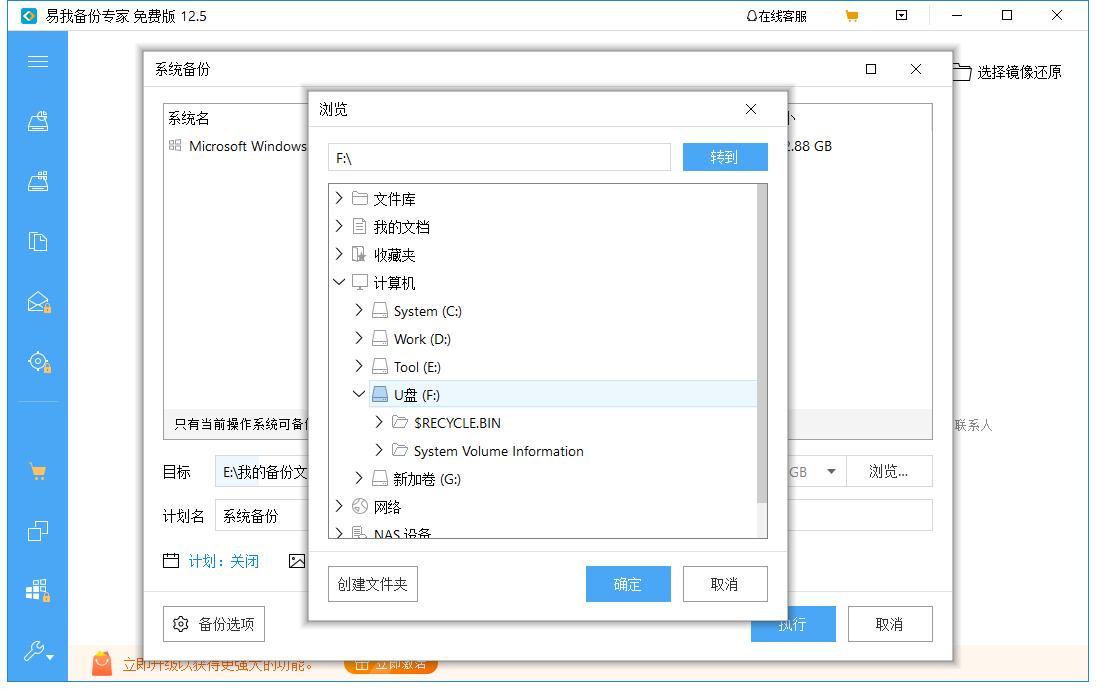Open the File Backup sidebar icon

pos(37,241)
